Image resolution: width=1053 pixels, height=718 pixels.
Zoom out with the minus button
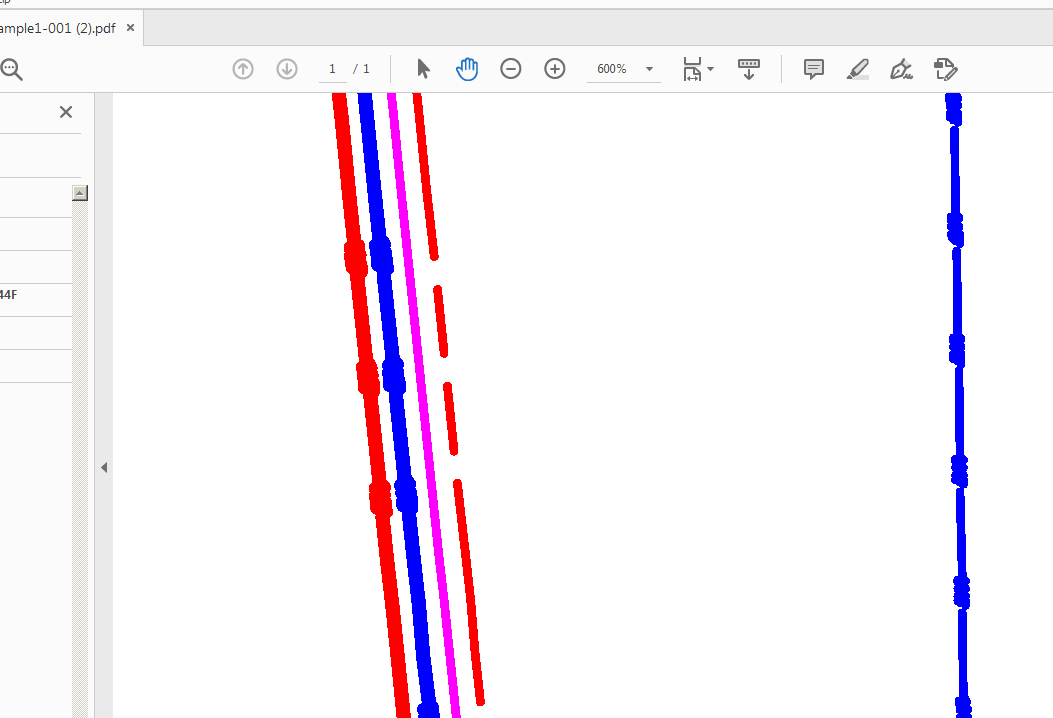point(510,69)
